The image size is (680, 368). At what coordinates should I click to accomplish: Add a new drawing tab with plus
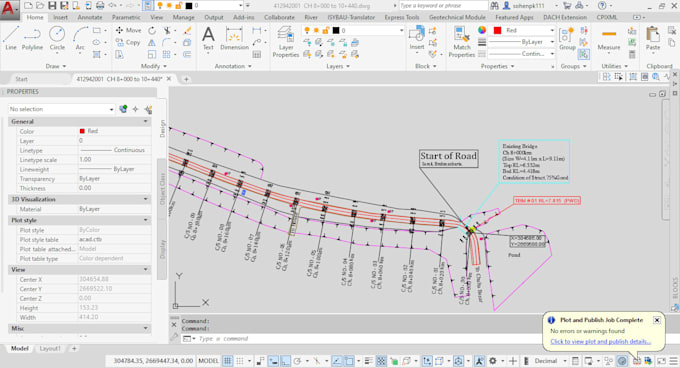(x=186, y=79)
